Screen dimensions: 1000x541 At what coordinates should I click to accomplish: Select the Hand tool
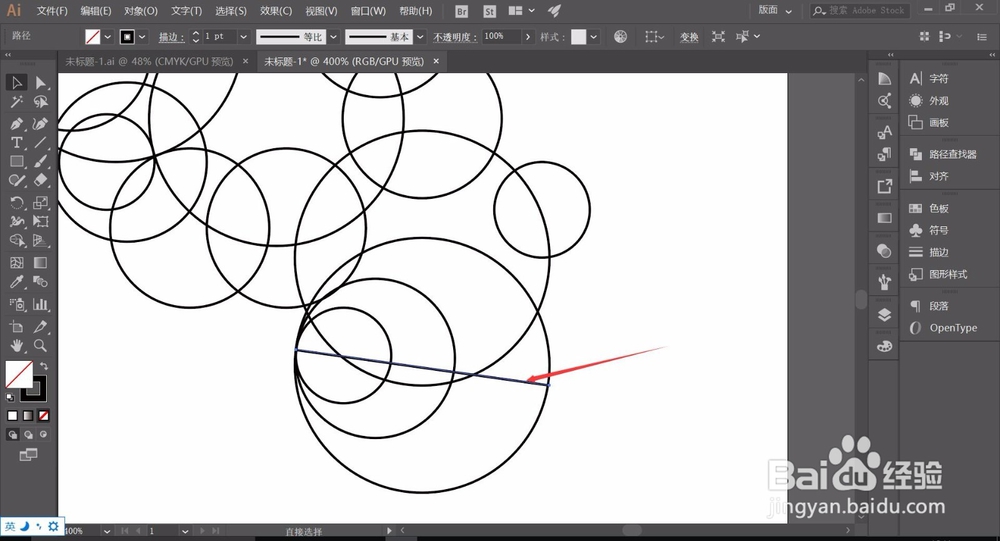click(17, 345)
